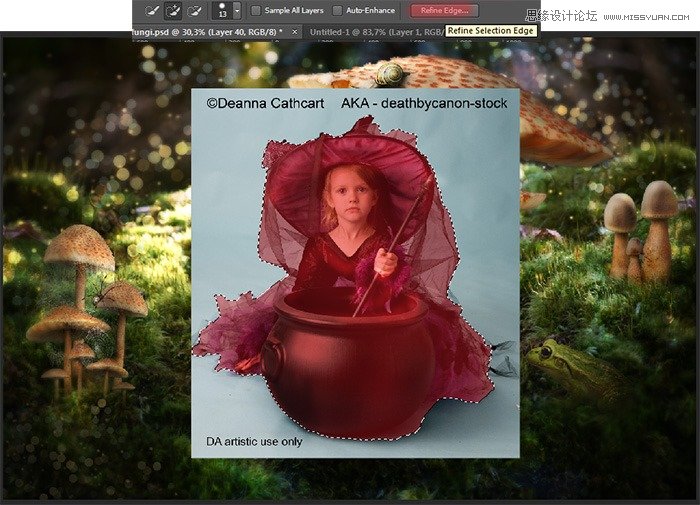The image size is (700, 505).
Task: Switch to the fungi.psd document tab
Action: (x=208, y=32)
